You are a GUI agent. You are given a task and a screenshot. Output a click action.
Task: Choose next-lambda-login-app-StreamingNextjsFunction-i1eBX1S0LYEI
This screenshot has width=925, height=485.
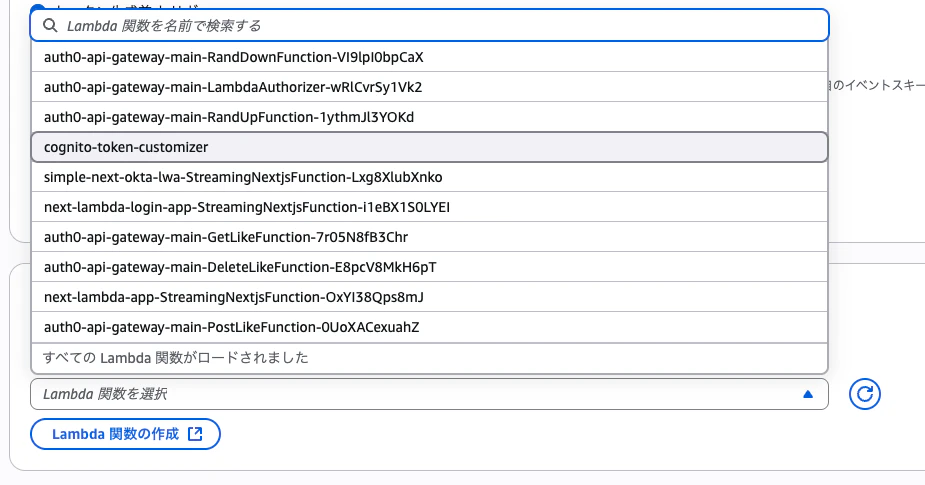click(x=429, y=207)
